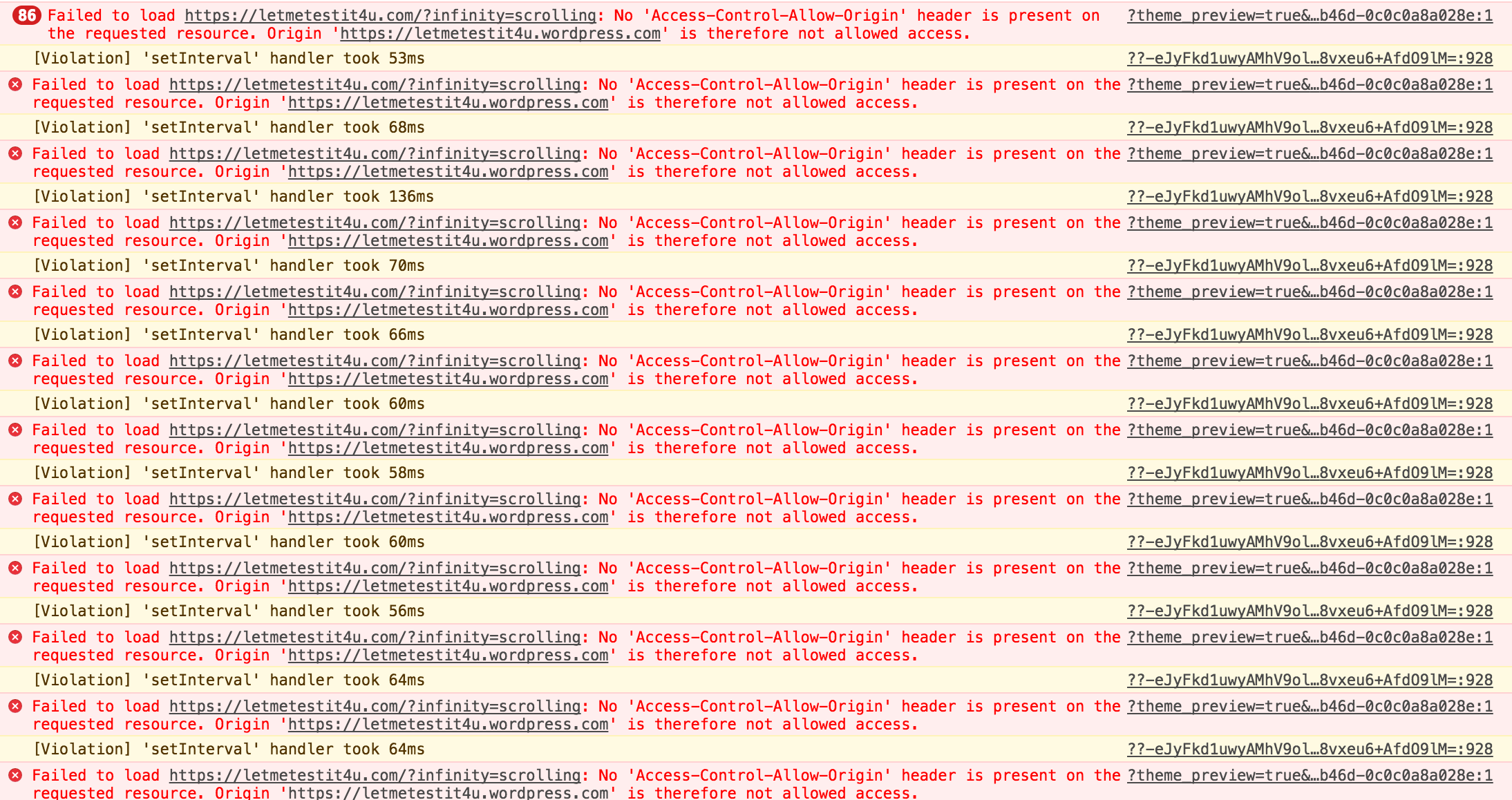Click error icon below 'took 56ms' violation
Image resolution: width=1512 pixels, height=800 pixels.
click(15, 637)
